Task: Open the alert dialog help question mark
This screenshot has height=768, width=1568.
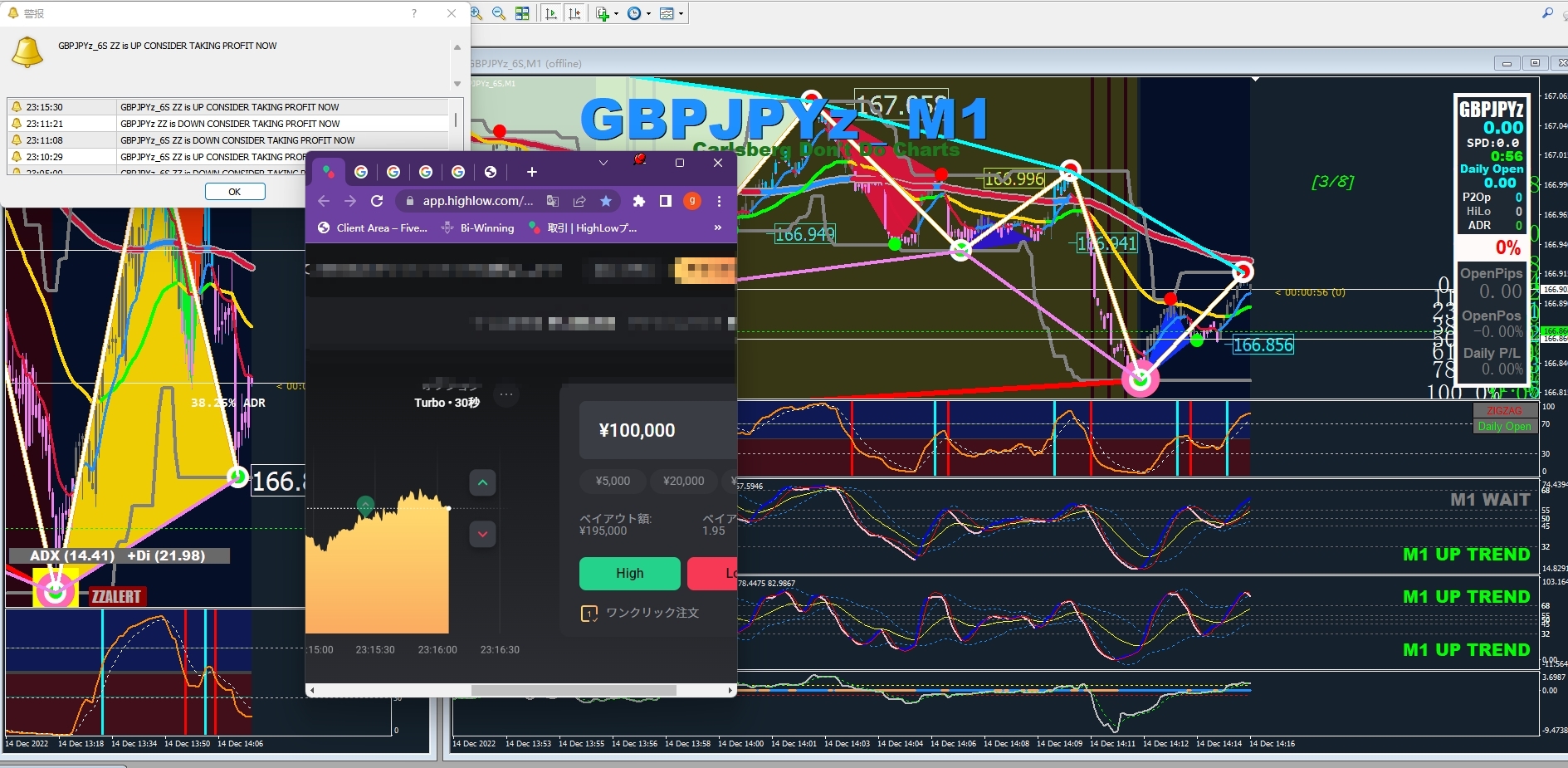Action: pyautogui.click(x=414, y=13)
